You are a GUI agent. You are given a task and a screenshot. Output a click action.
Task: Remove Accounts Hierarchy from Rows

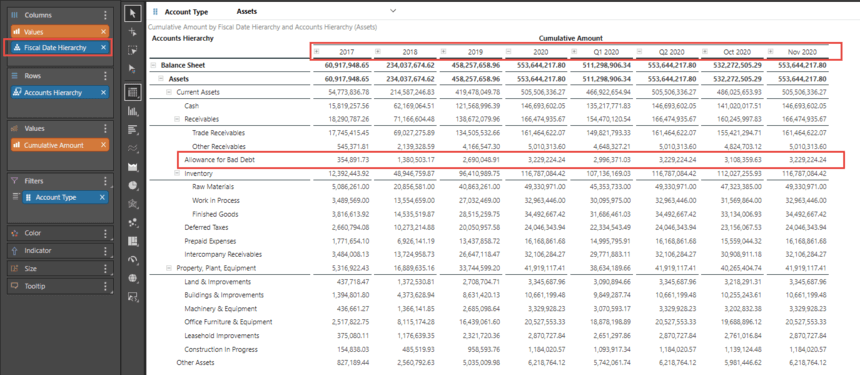(x=104, y=93)
